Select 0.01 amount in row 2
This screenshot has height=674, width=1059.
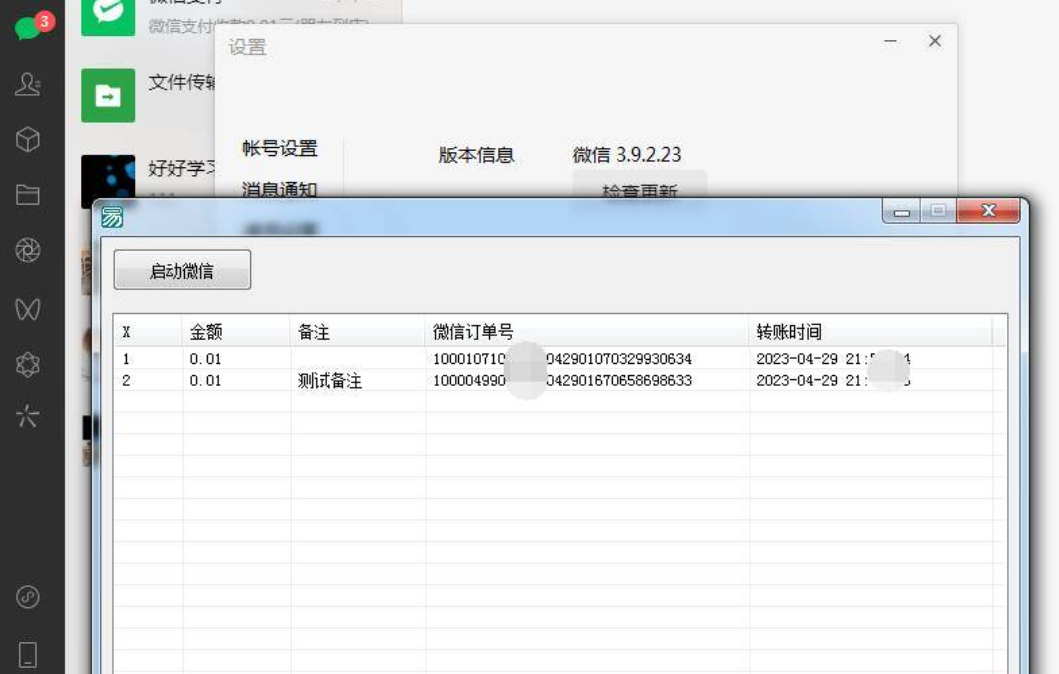point(205,380)
